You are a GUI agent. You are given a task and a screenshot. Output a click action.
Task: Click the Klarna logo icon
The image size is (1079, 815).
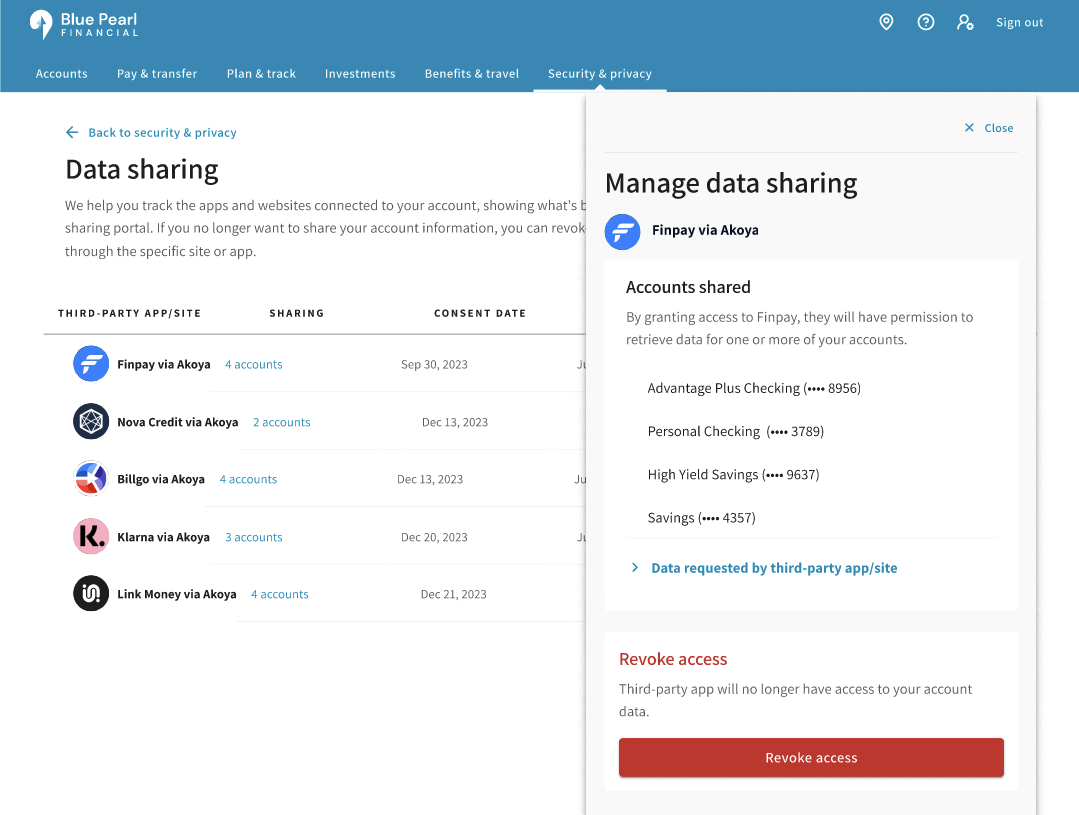coord(91,536)
